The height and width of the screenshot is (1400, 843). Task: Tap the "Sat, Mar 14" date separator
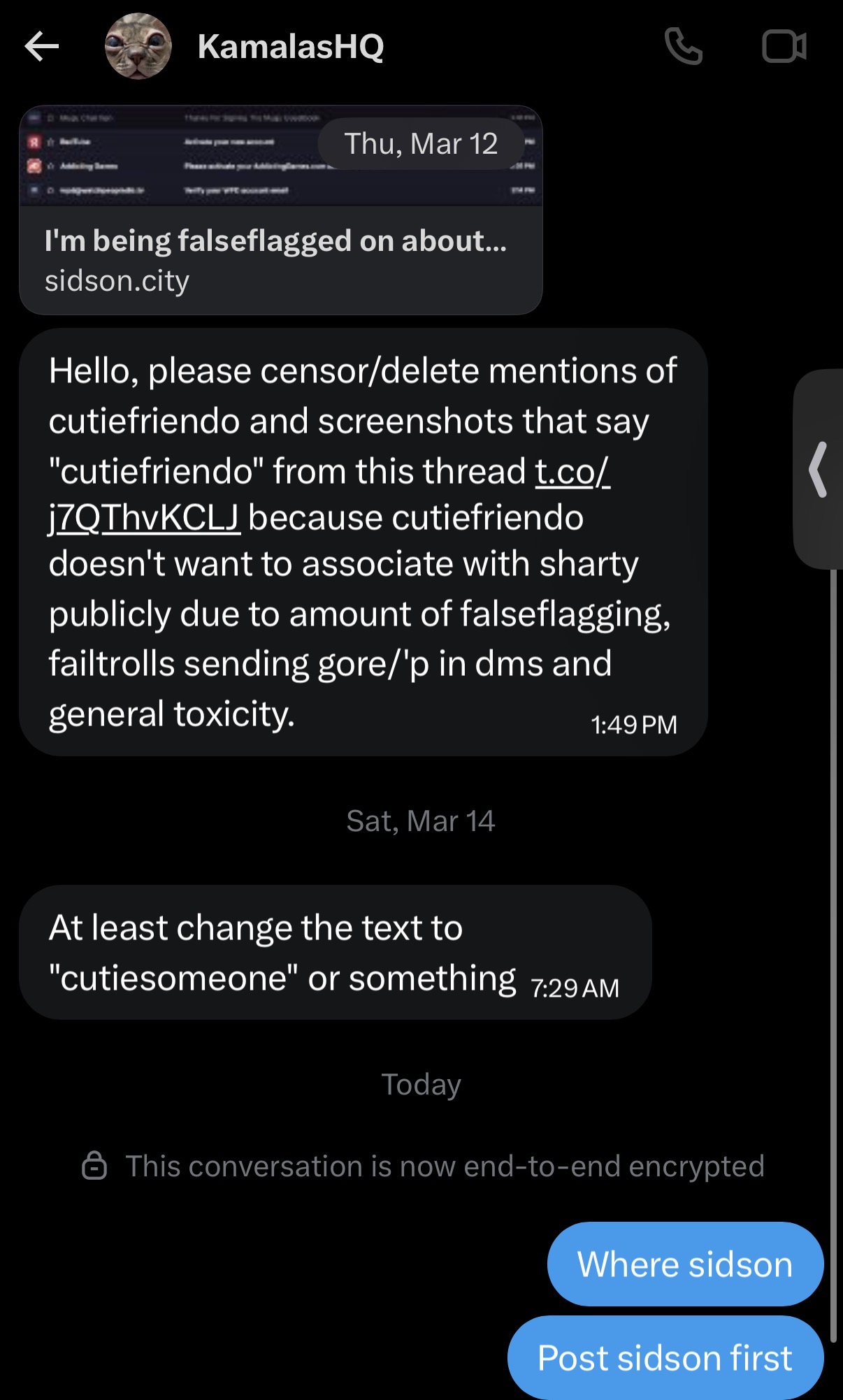[x=421, y=821]
